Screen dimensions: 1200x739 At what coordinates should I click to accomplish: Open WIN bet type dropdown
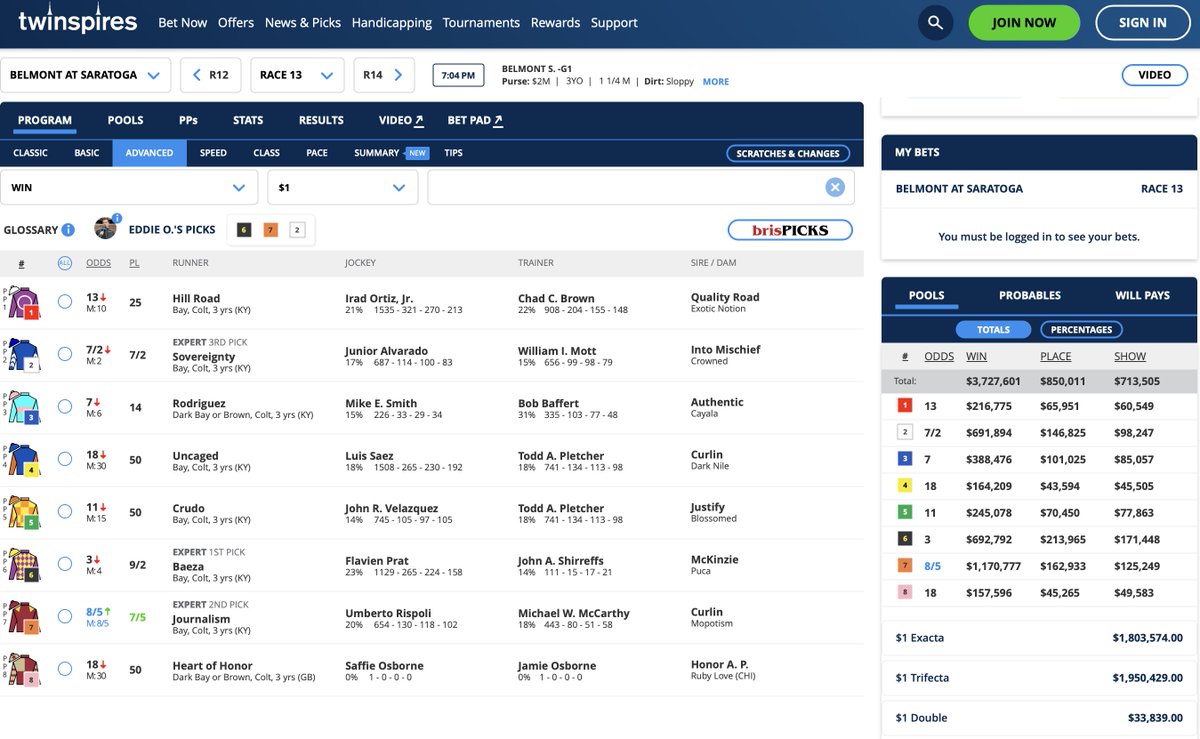click(x=129, y=187)
